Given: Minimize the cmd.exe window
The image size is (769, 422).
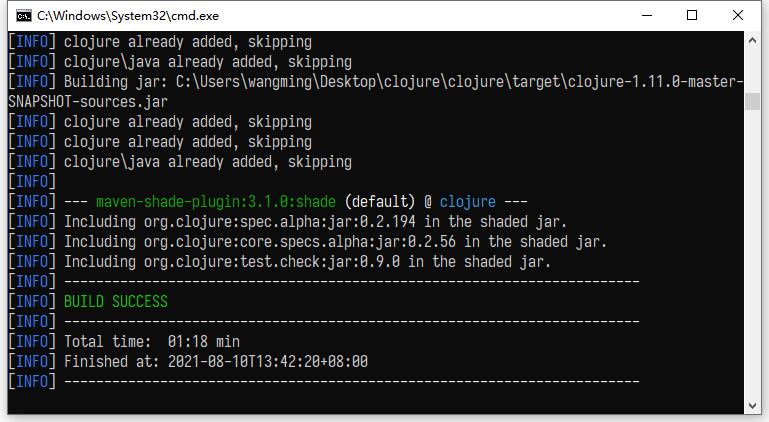Looking at the screenshot, I should pyautogui.click(x=646, y=15).
